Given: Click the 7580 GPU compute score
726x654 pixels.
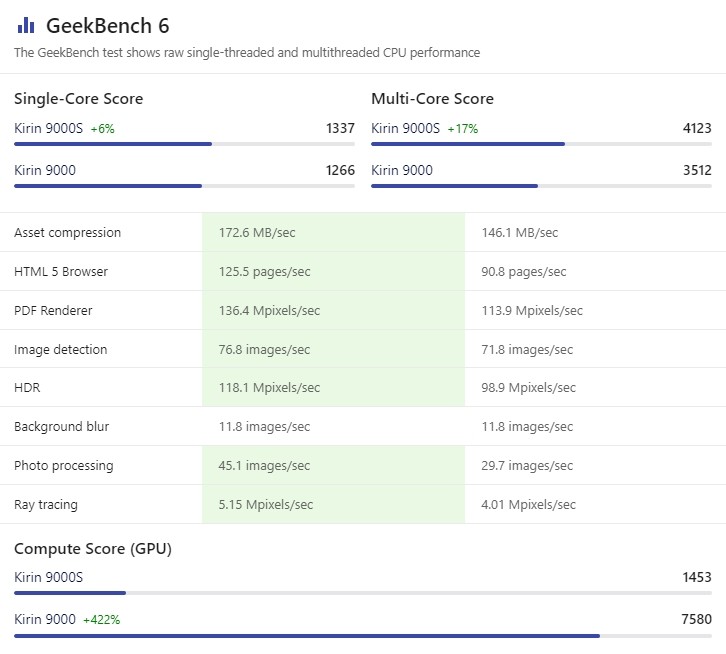Looking at the screenshot, I should click(x=696, y=620).
